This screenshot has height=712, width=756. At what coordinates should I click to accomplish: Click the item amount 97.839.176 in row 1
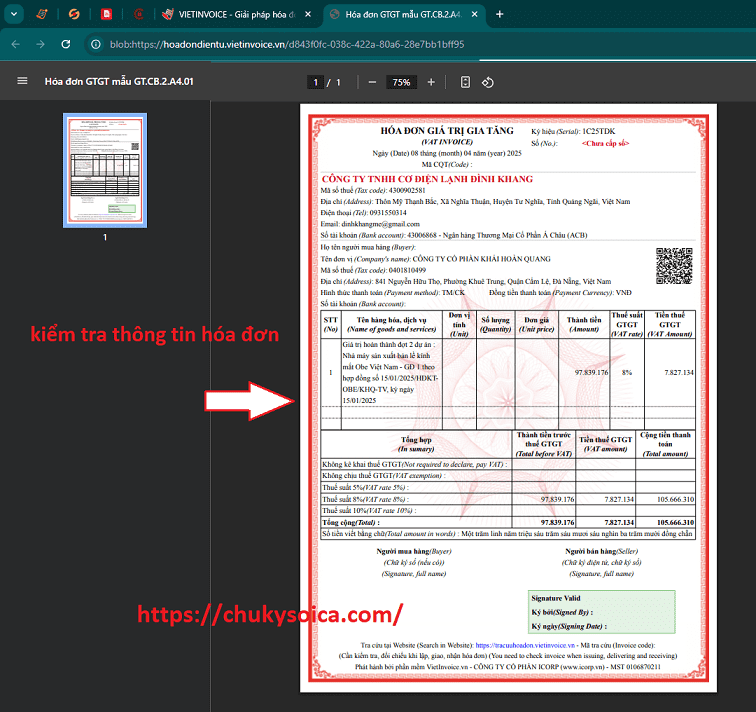[591, 372]
